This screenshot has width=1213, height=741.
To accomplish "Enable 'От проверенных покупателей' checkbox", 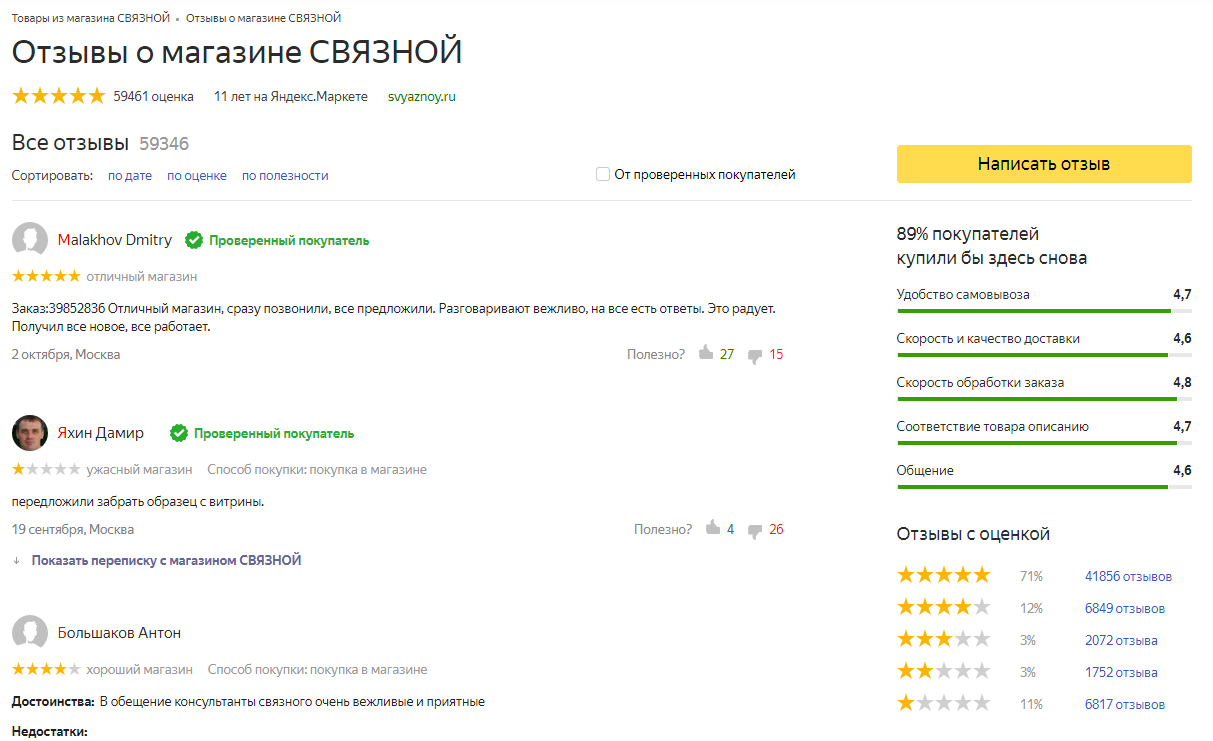I will [603, 174].
